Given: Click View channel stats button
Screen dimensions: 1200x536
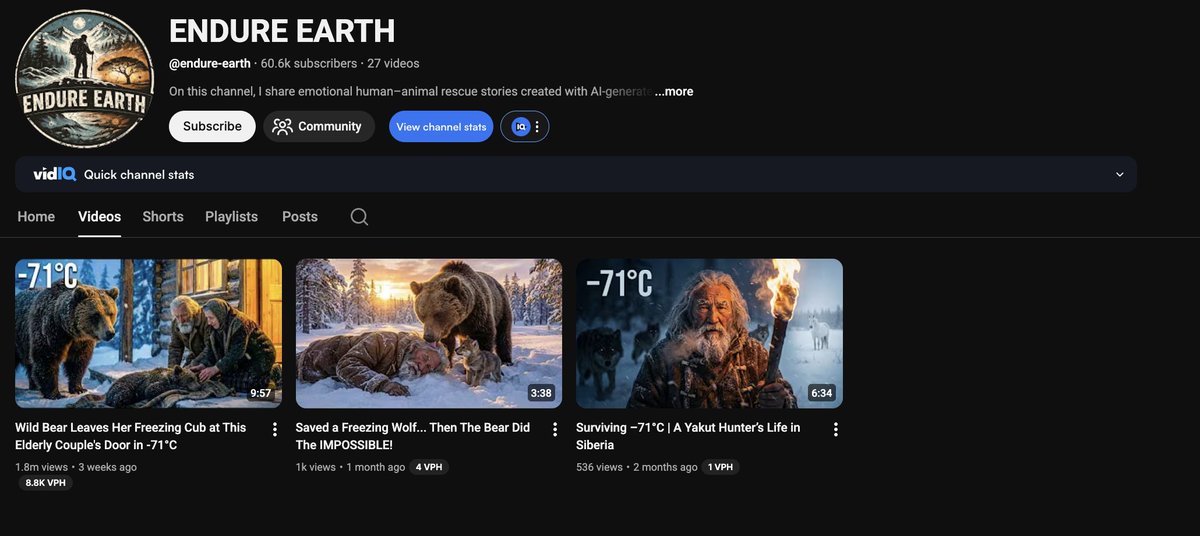Looking at the screenshot, I should 441,127.
